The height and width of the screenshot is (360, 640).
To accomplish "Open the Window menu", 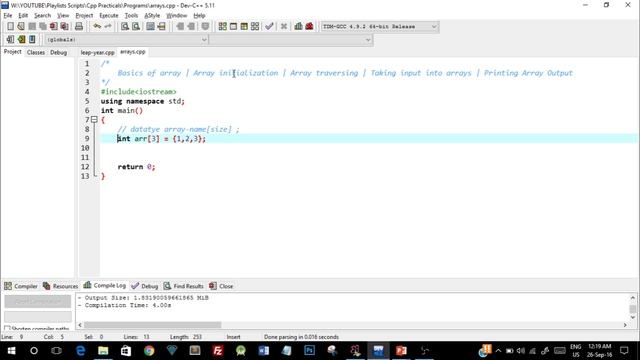I will coord(176,16).
